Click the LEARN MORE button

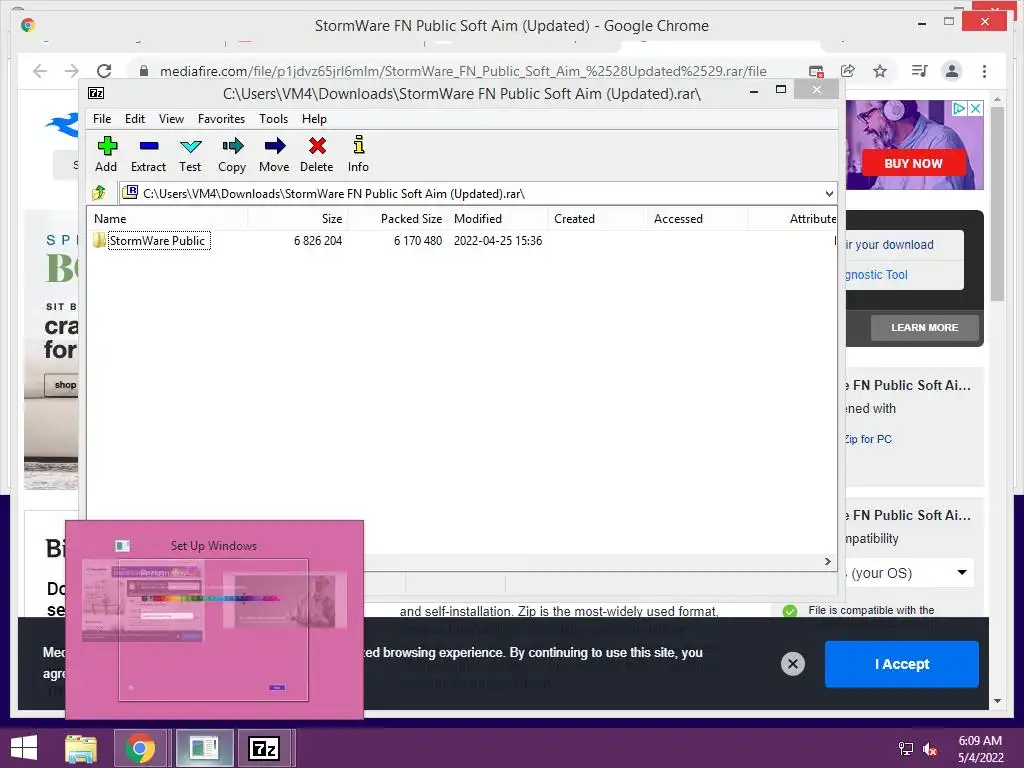tap(924, 327)
